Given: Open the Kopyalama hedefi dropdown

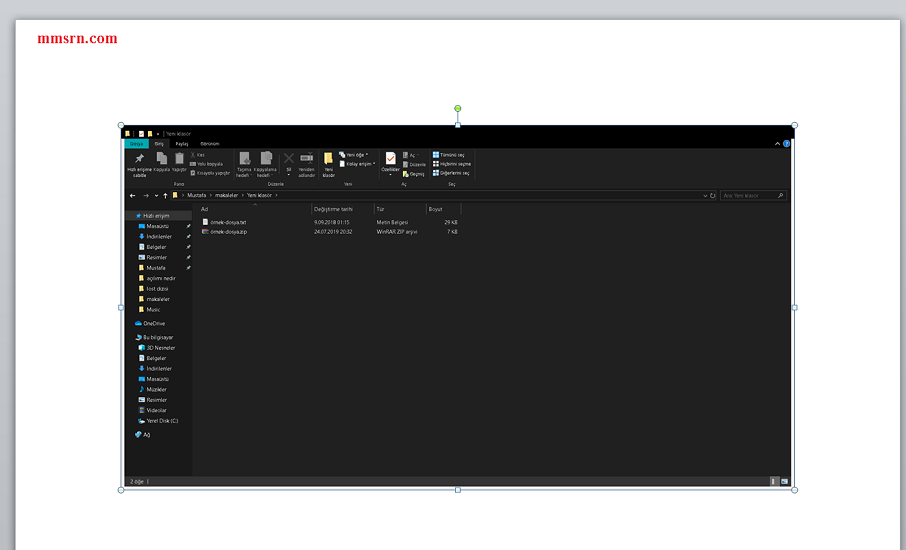Looking at the screenshot, I should tap(265, 164).
